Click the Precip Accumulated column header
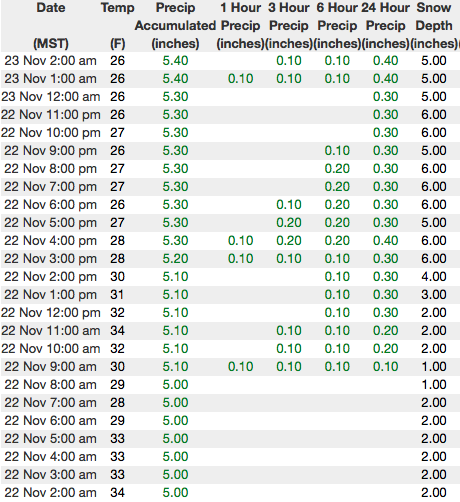This screenshot has height=502, width=460. click(x=175, y=25)
